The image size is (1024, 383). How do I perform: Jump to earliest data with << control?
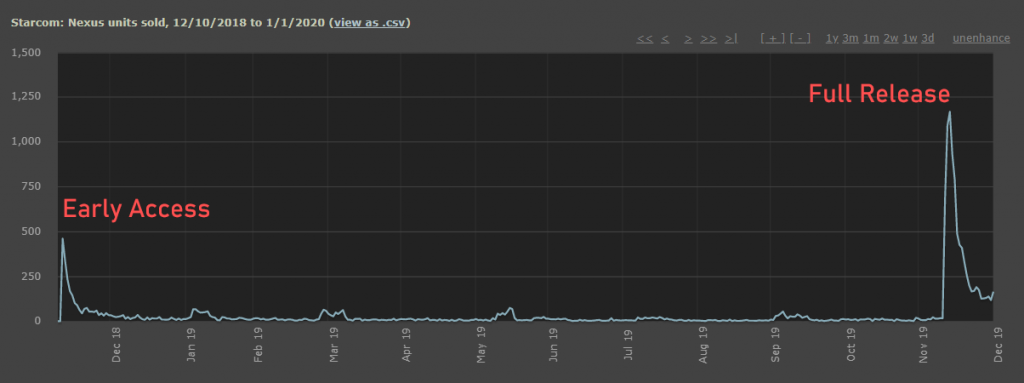tap(645, 39)
